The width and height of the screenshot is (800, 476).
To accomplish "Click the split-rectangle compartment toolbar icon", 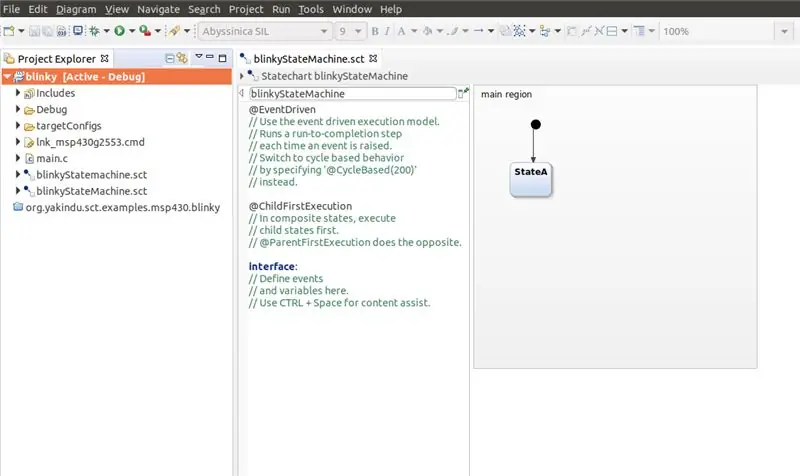I will (x=612, y=31).
